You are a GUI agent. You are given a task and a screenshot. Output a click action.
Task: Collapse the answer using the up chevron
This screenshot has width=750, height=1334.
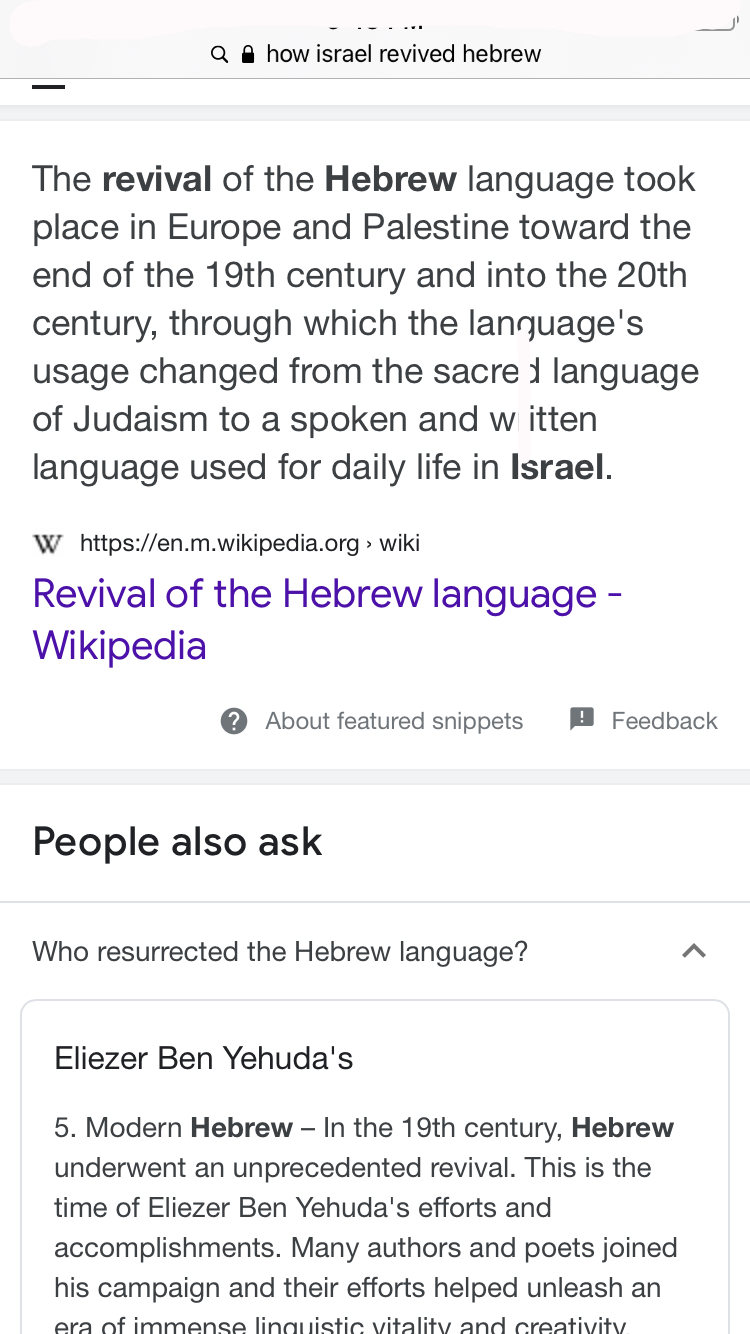pyautogui.click(x=694, y=951)
